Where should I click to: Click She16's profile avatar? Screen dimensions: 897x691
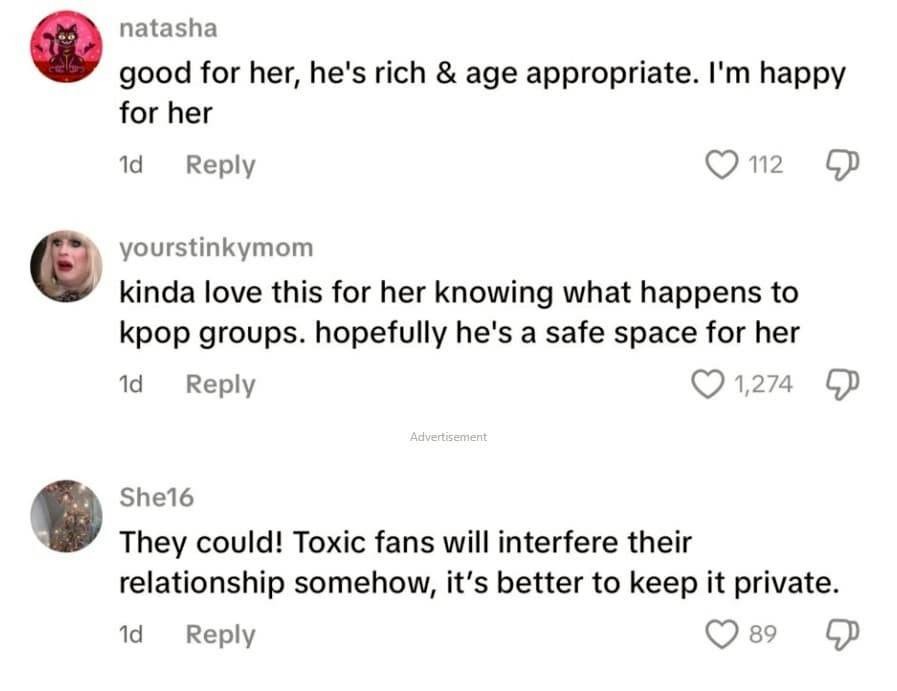tap(66, 516)
